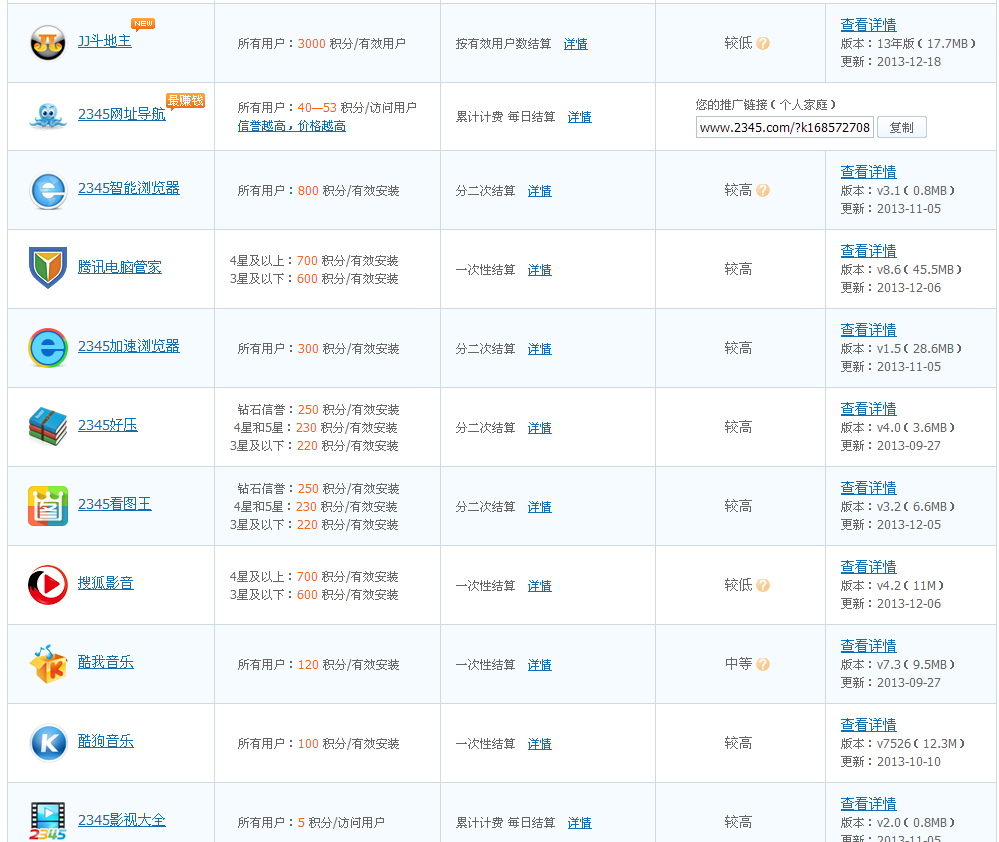Viewport: 999px width, 842px height.
Task: Open 详情 for 2345看图王 settlement
Action: (540, 507)
